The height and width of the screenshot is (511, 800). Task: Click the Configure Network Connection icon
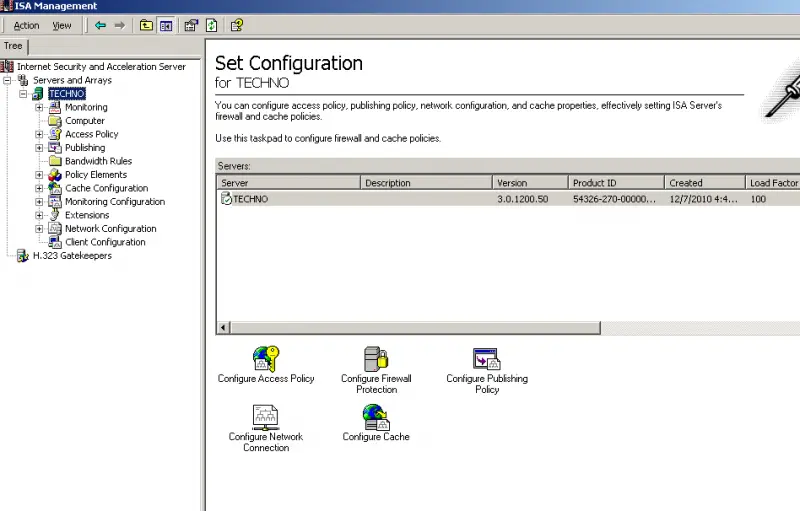pyautogui.click(x=266, y=417)
